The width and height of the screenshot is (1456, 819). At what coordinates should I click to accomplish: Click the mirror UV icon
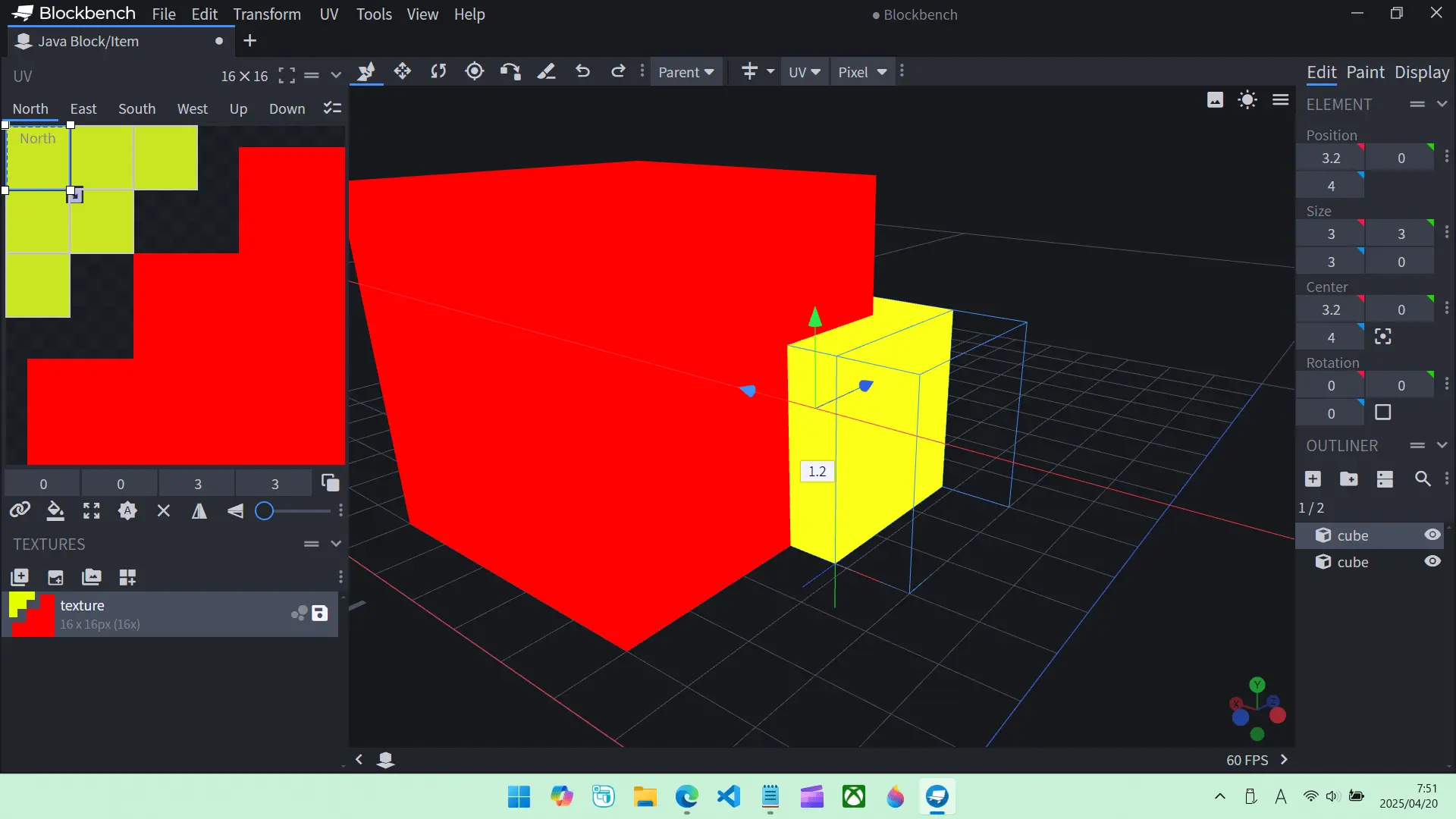point(199,511)
